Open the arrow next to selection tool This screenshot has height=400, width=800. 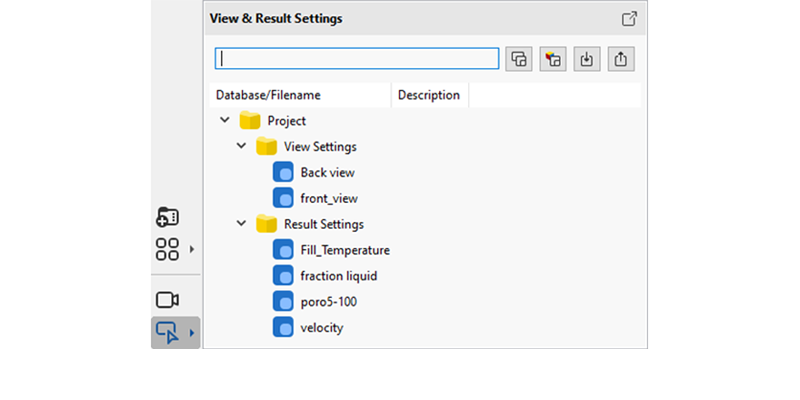[x=192, y=333]
